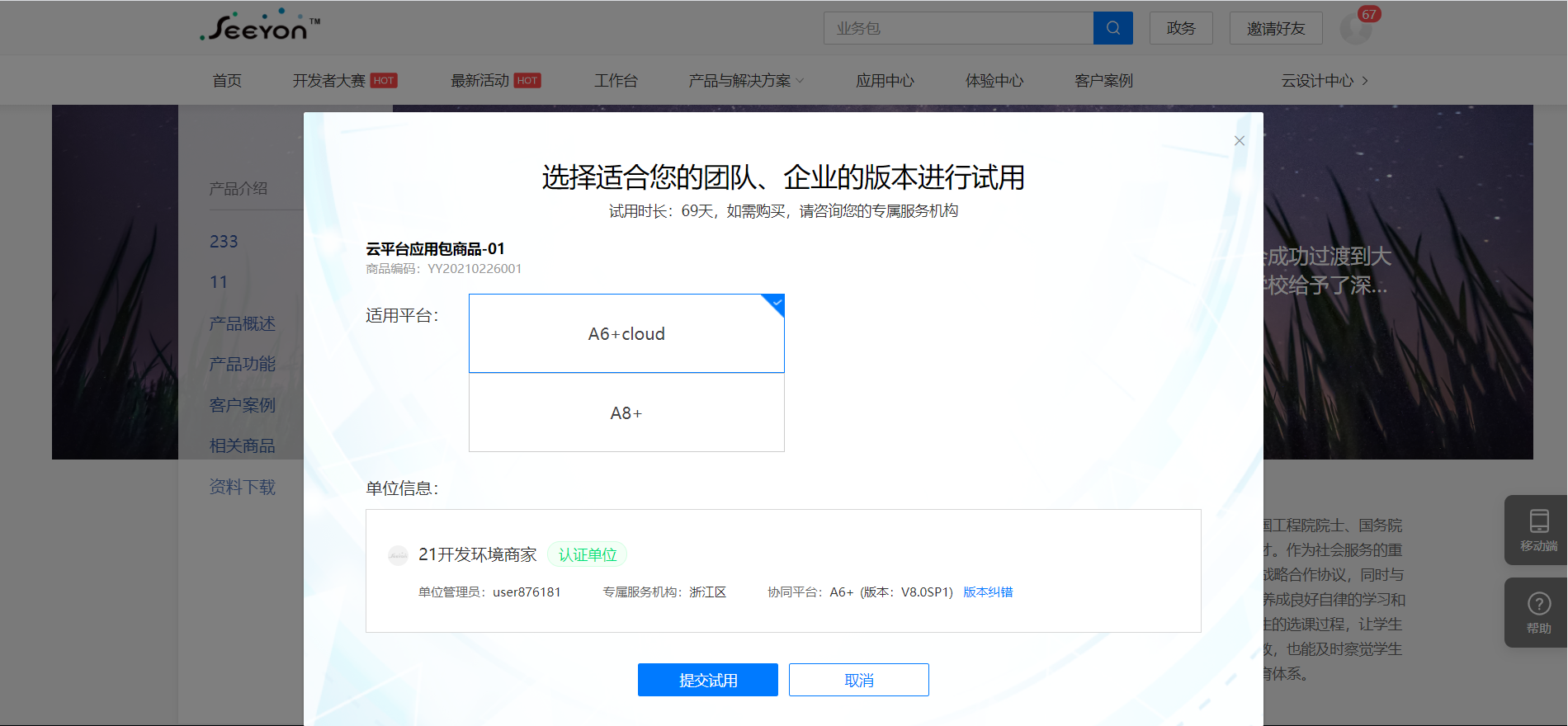Click the 邀请好友 button
Screen dimensions: 1568x726
[1276, 28]
